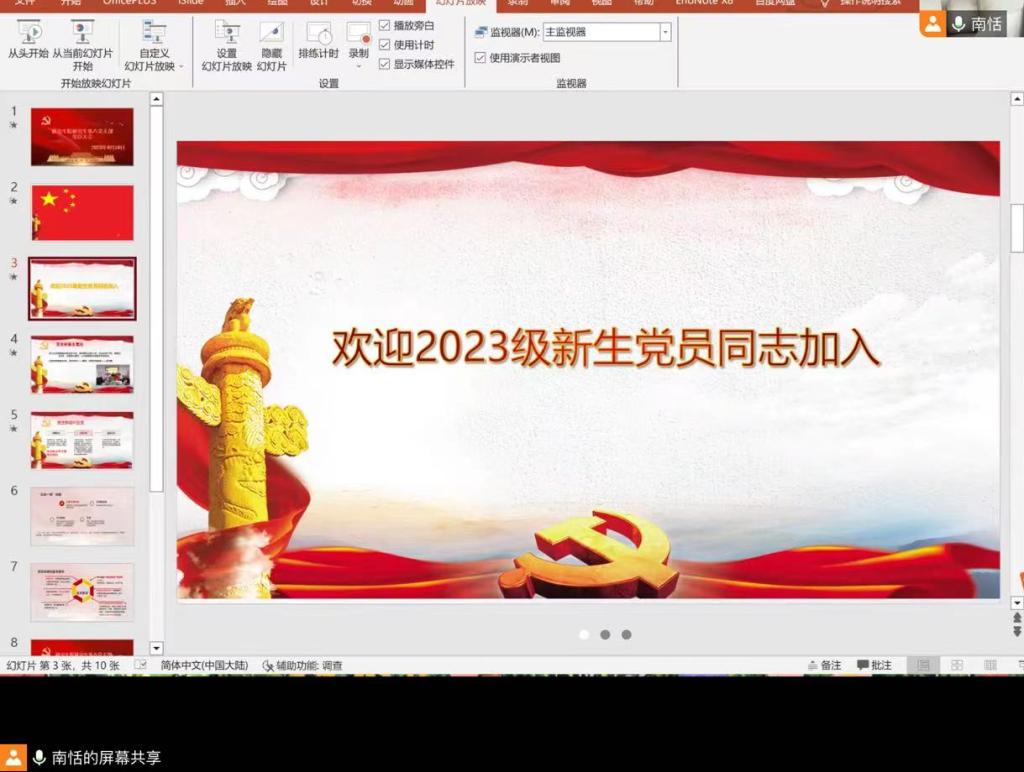Click thumbnail pane scroll-up arrow

[x=156, y=99]
